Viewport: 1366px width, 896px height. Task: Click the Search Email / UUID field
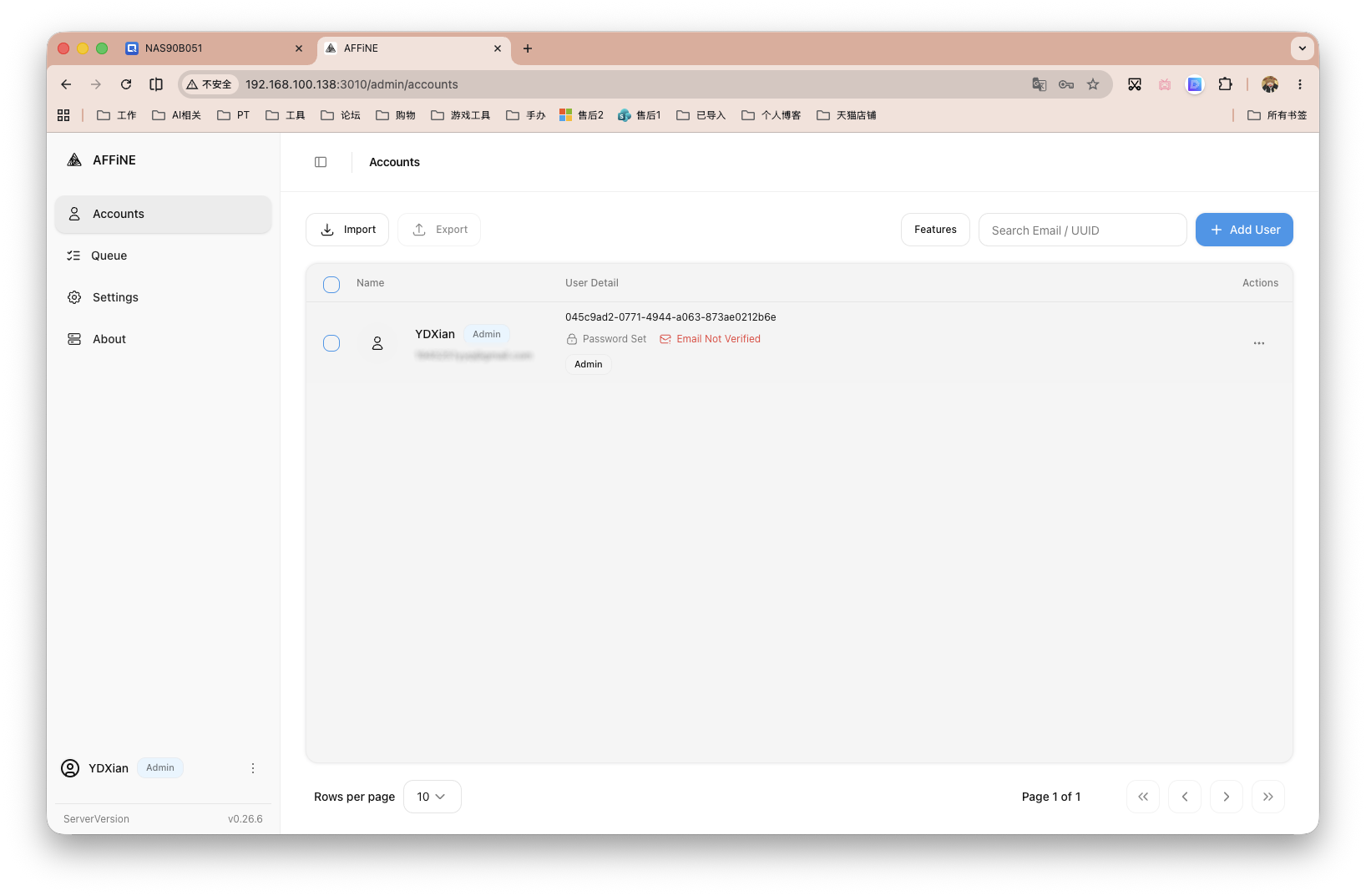pos(1082,230)
